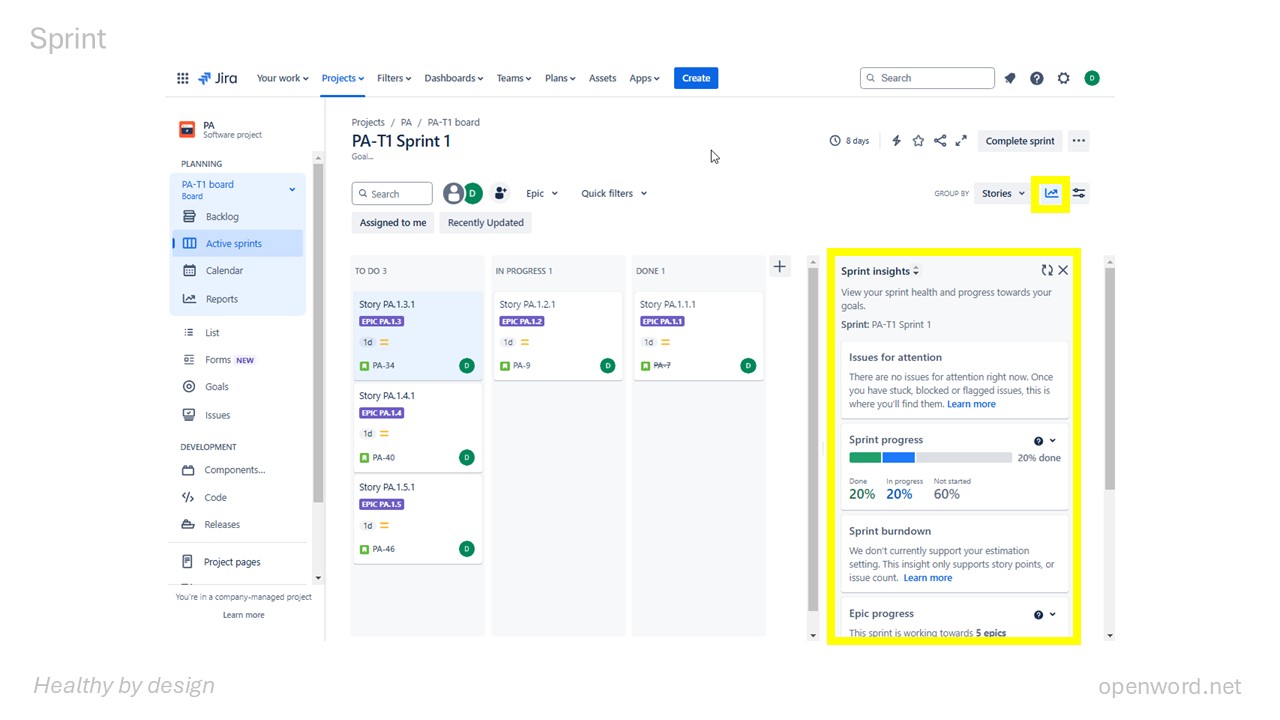Click the Projects breadcrumb link
Screen dimensions: 1280x720
pos(368,122)
